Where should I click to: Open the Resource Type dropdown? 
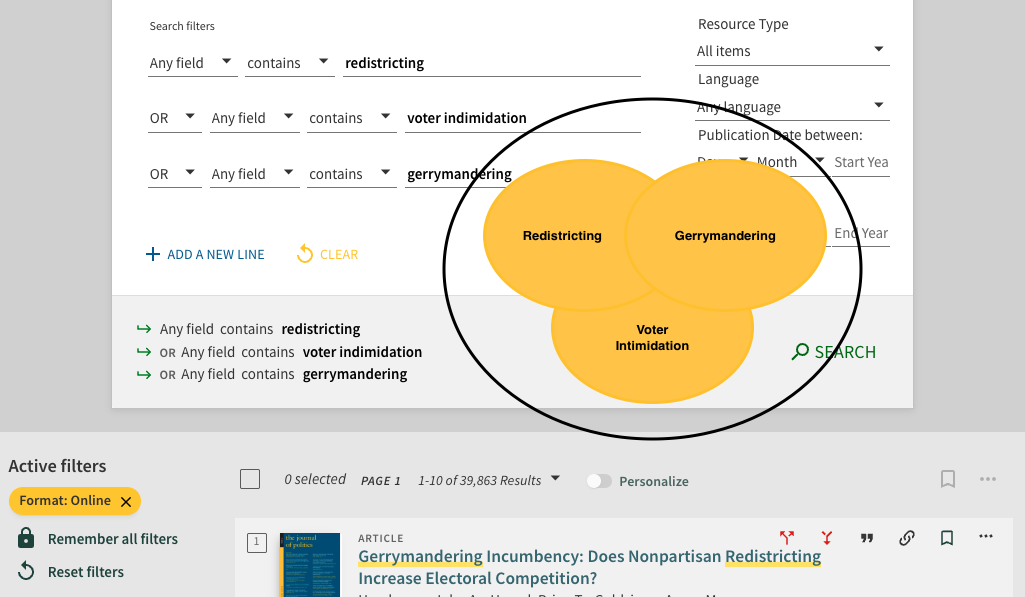coord(792,51)
